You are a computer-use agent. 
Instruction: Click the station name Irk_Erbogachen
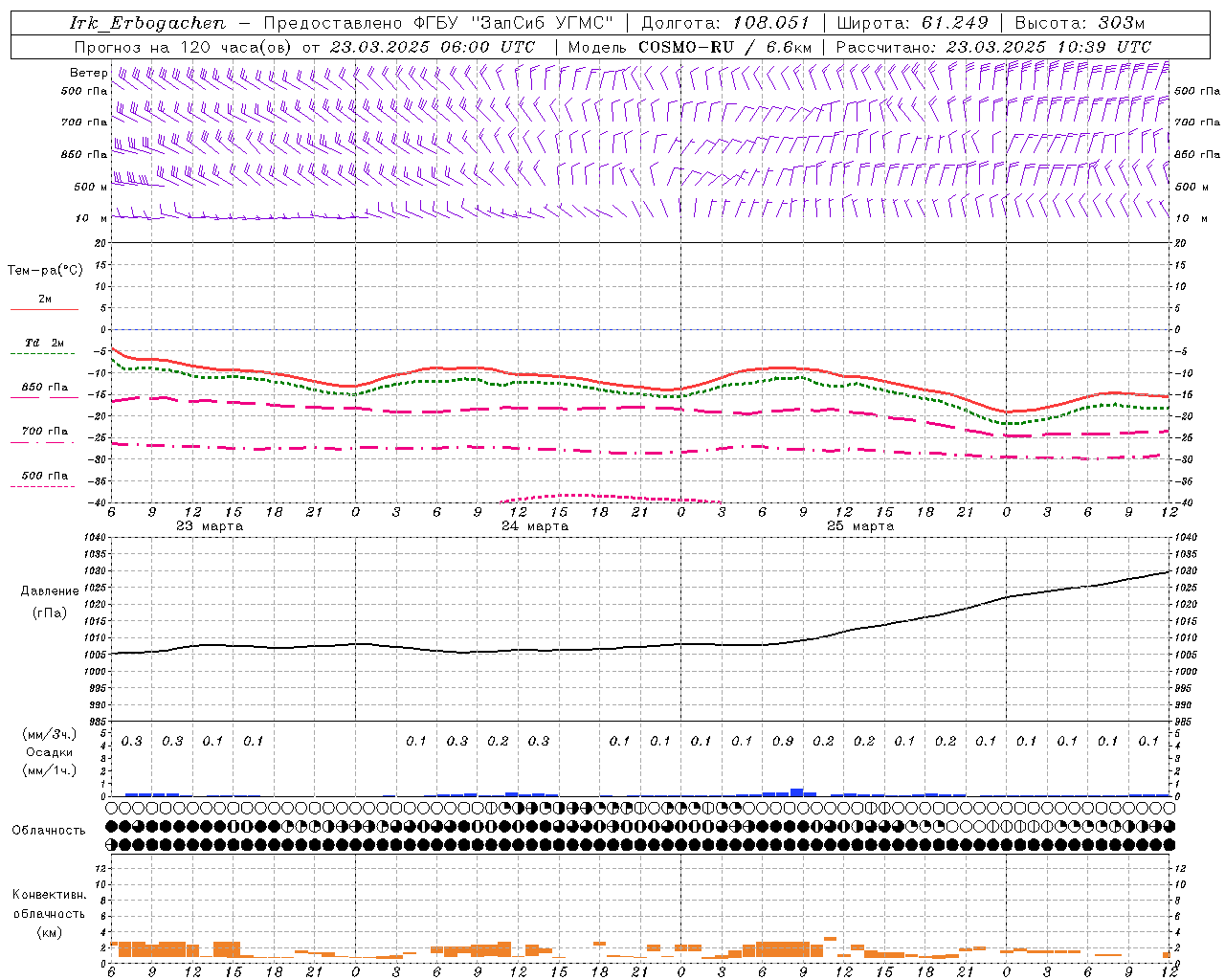coord(148,23)
